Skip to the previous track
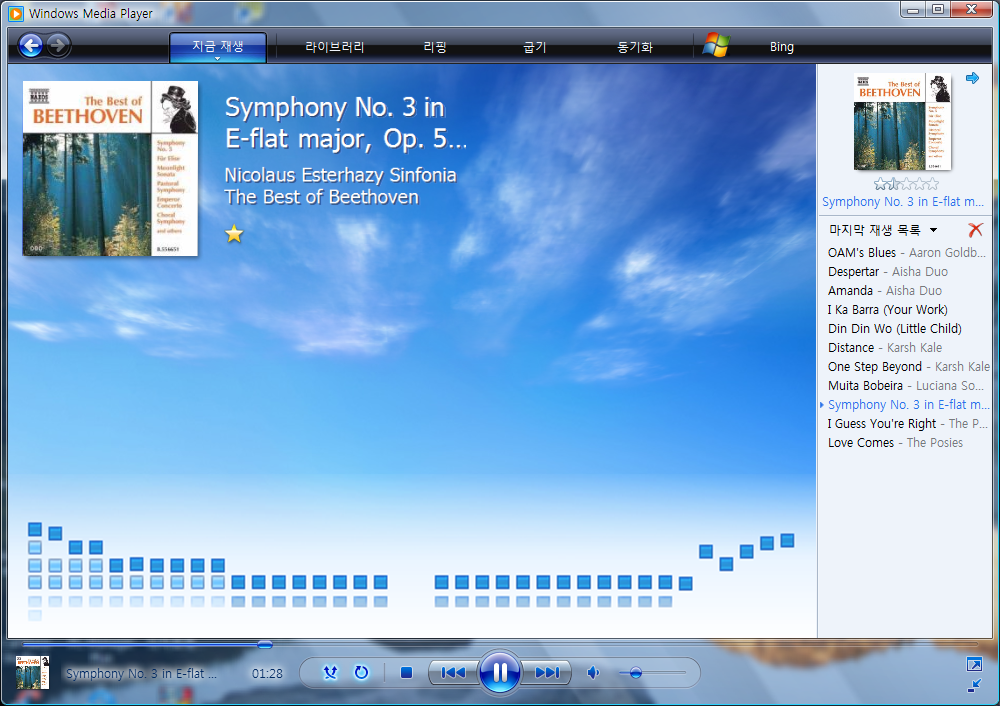This screenshot has height=706, width=1000. pyautogui.click(x=453, y=672)
